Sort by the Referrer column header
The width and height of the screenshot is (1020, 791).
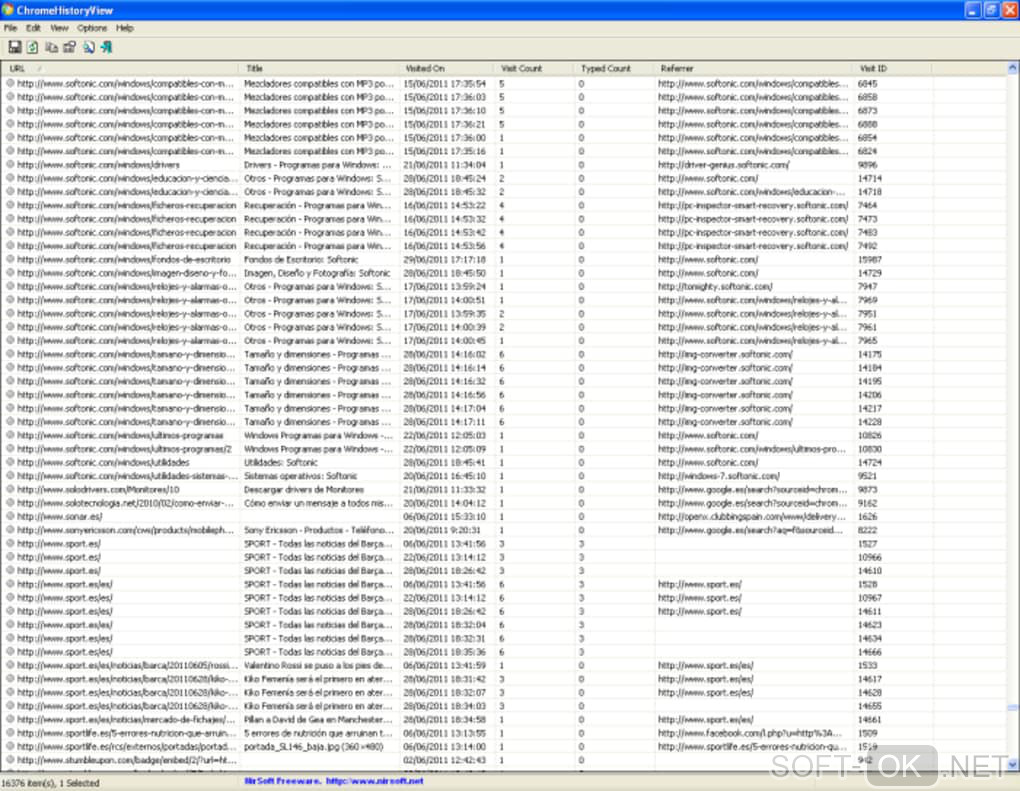[x=753, y=68]
